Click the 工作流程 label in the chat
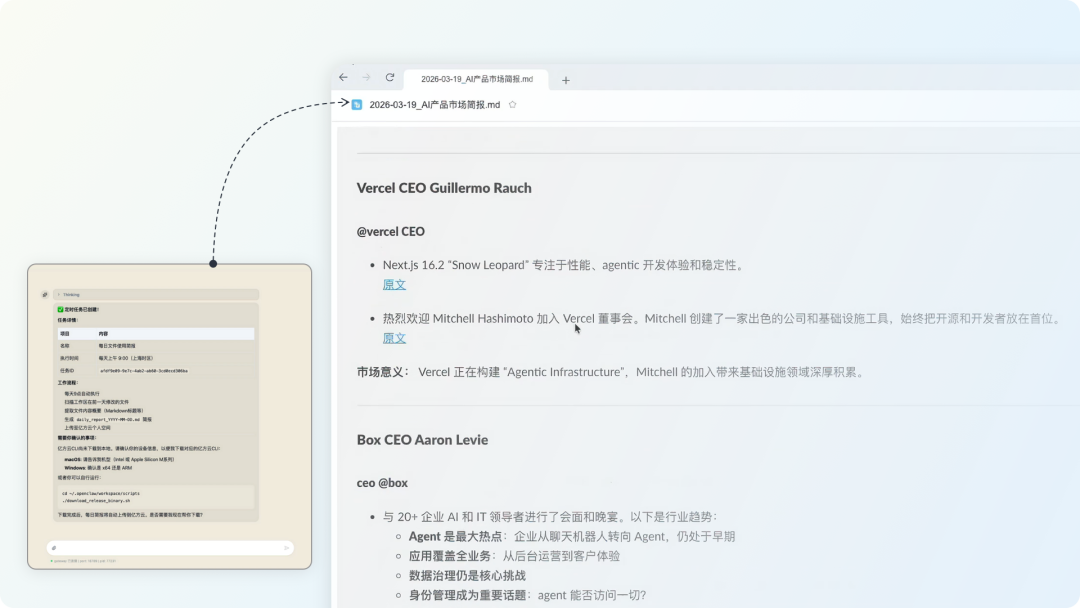This screenshot has width=1080, height=608. pos(68,383)
